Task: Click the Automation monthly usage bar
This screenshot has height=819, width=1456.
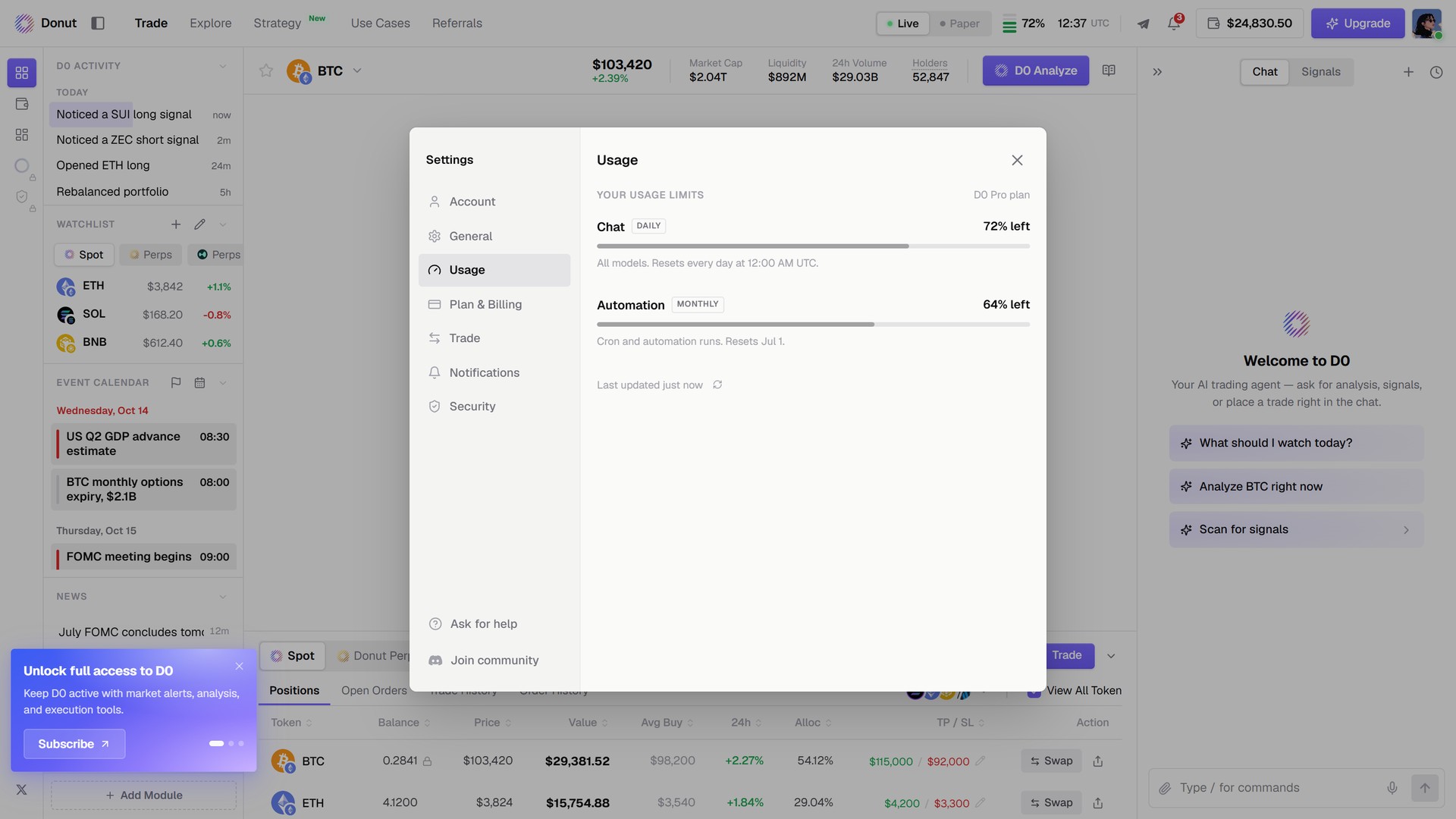Action: 813,325
